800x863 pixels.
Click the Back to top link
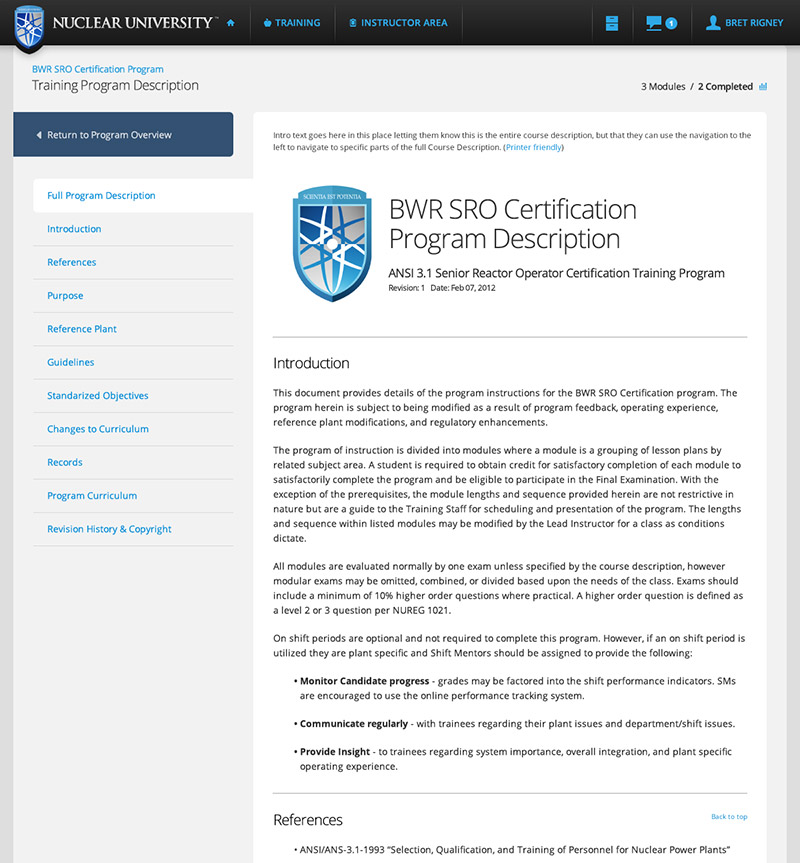coord(729,817)
